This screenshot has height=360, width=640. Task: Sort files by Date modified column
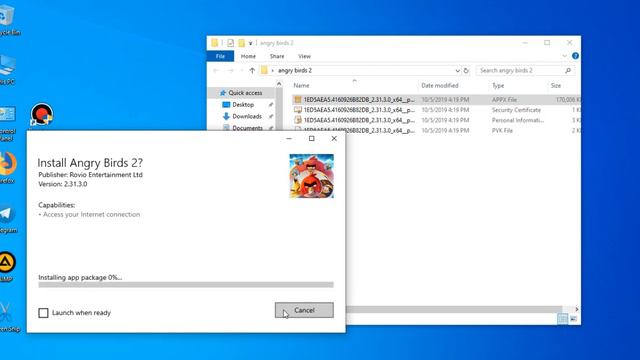click(440, 86)
